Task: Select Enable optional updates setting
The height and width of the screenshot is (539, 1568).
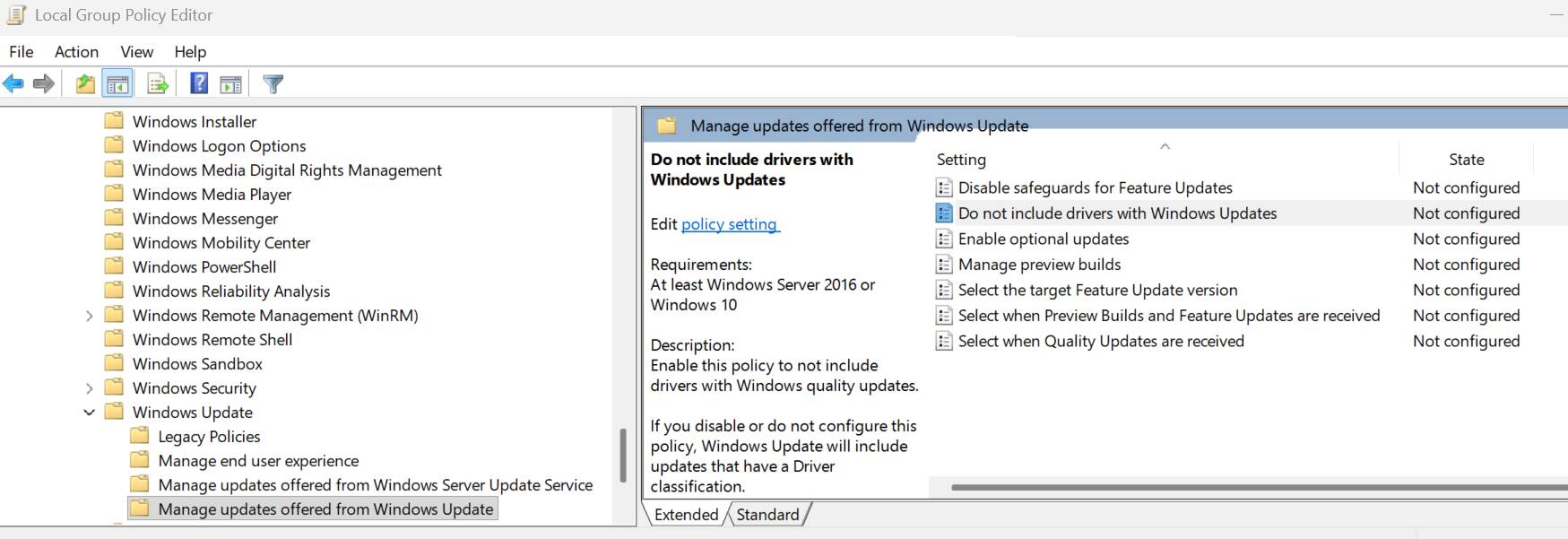Action: (1044, 239)
